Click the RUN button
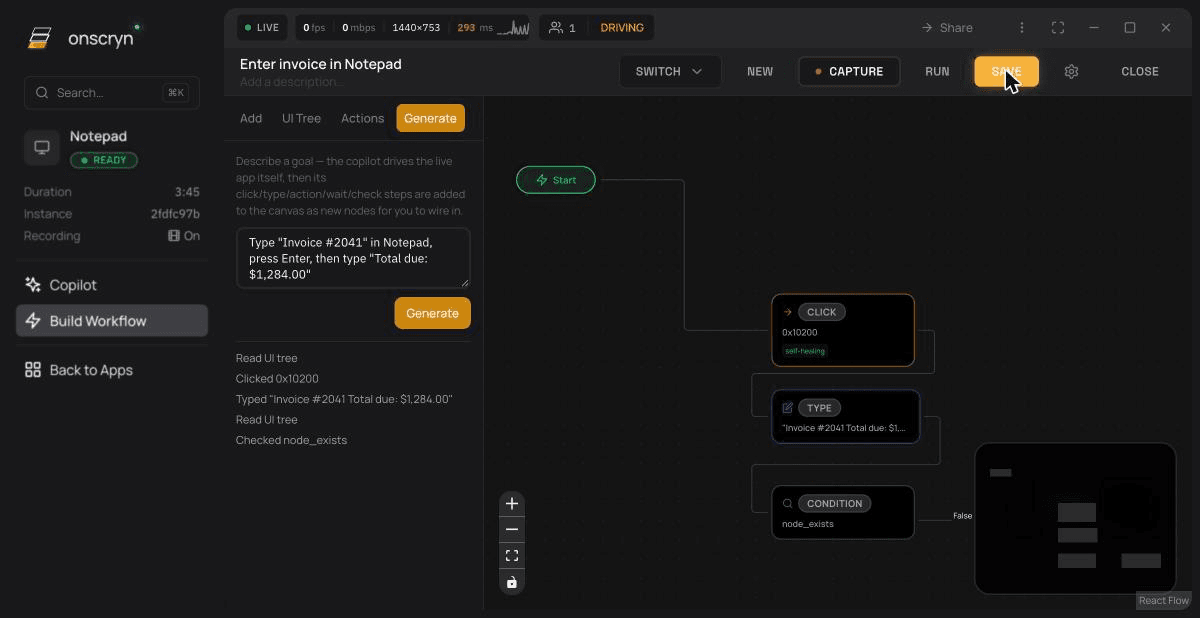 click(937, 72)
